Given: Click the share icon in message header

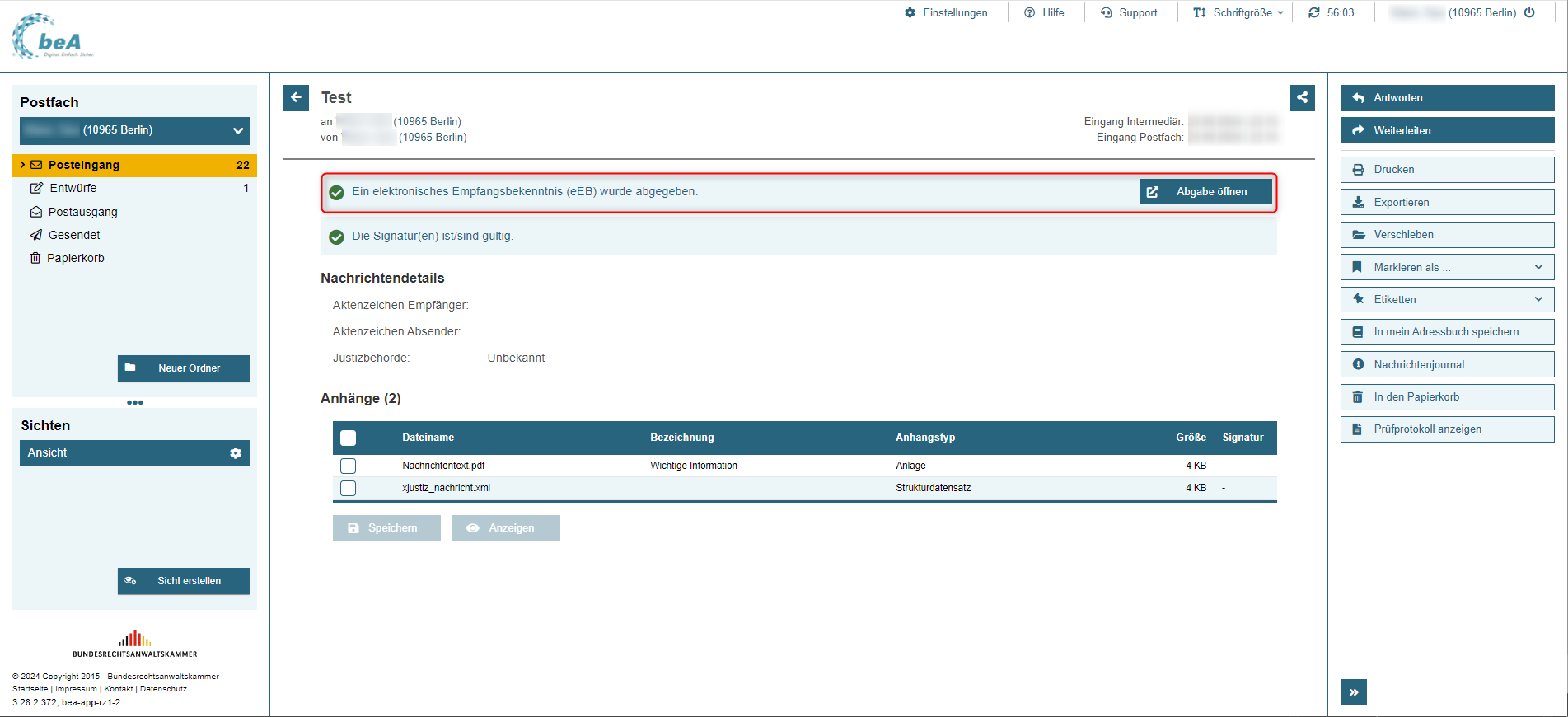Looking at the screenshot, I should (1302, 97).
